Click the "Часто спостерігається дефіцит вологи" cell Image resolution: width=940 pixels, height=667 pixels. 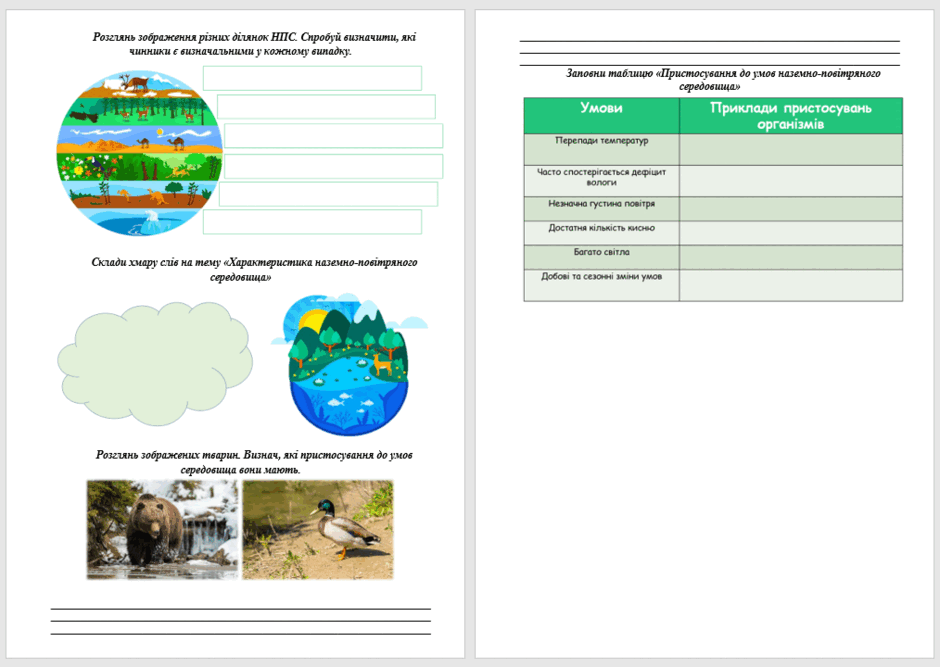(x=601, y=181)
